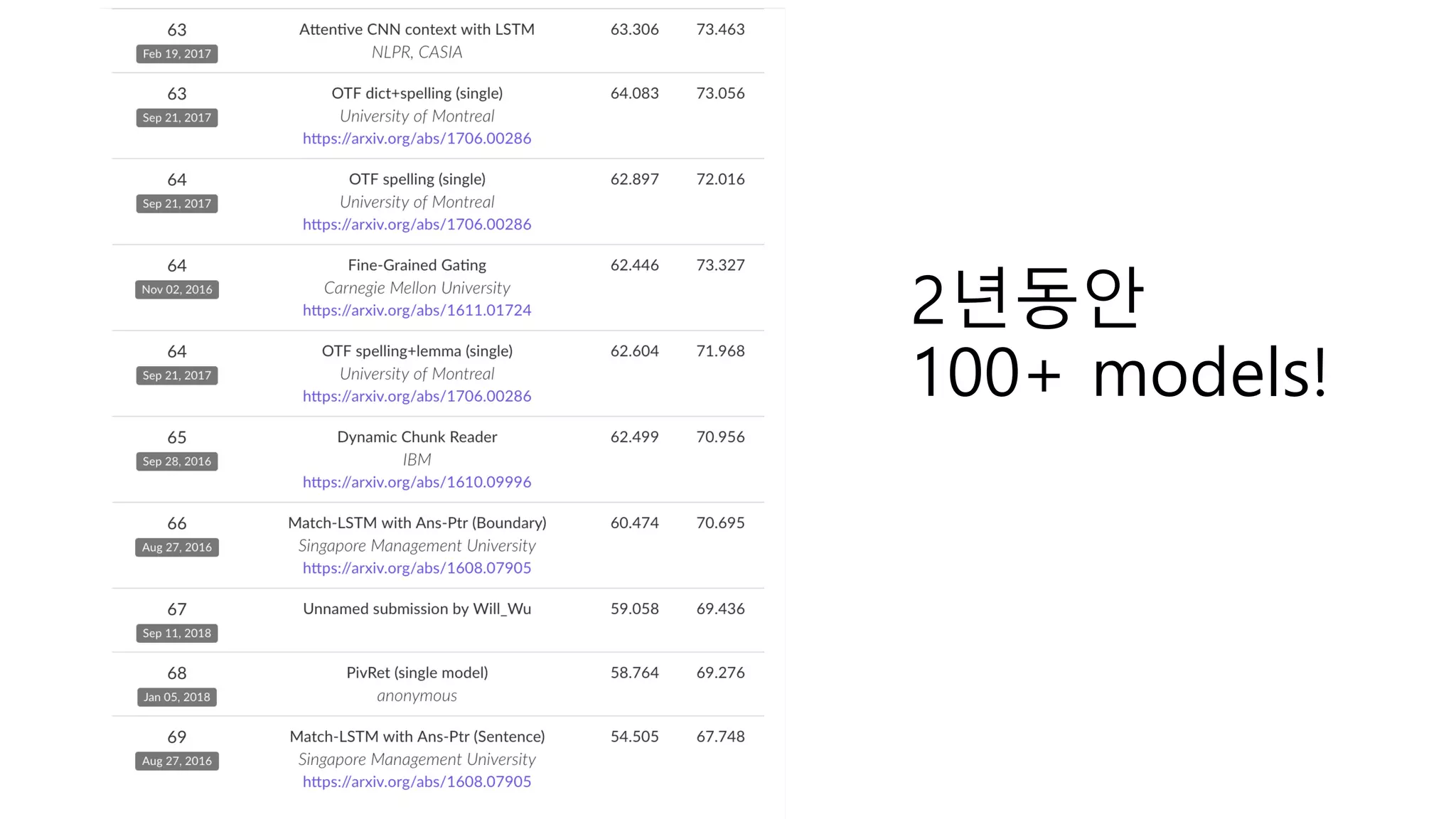Open the arxiv.org/abs/1611.01724 link
The width and height of the screenshot is (1456, 819).
[x=417, y=311]
